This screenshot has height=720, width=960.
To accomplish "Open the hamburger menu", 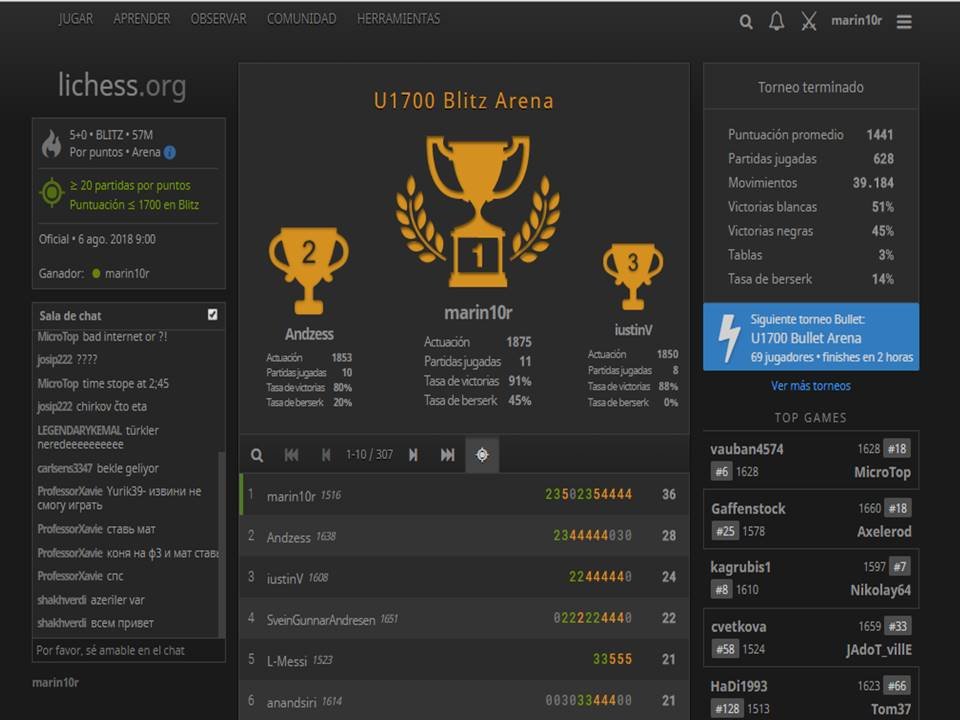I will [904, 22].
